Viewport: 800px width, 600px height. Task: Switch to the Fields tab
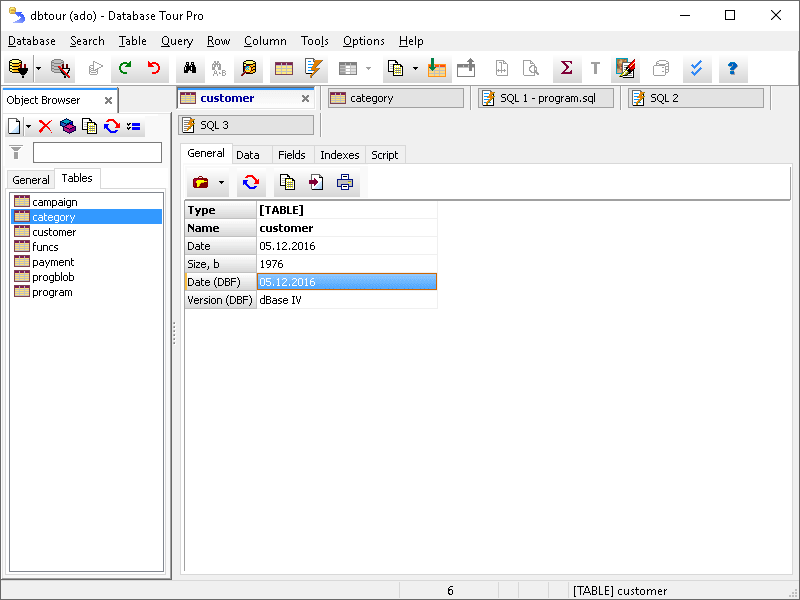(291, 155)
